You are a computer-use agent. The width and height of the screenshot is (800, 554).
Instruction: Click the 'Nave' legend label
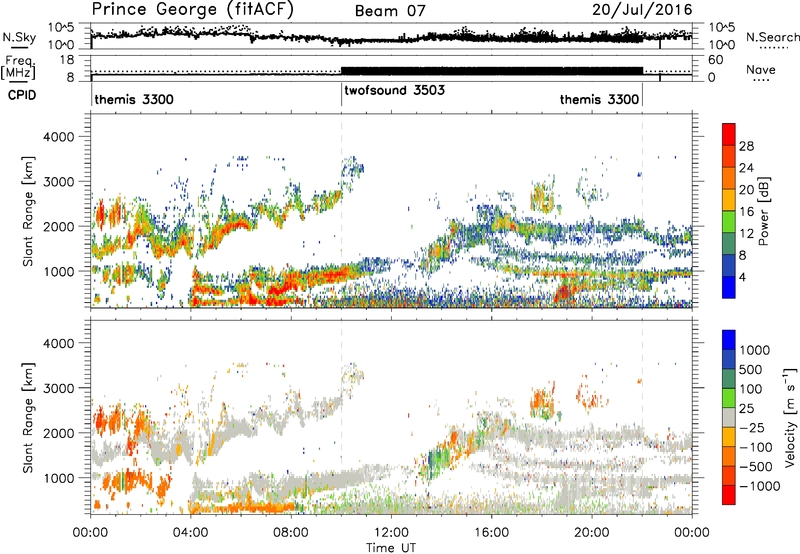click(x=761, y=69)
